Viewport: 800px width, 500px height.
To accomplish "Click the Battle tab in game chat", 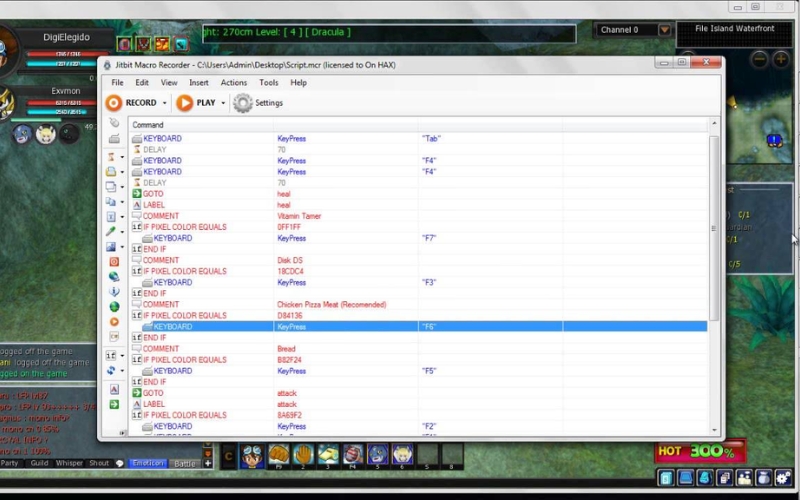I will [185, 464].
